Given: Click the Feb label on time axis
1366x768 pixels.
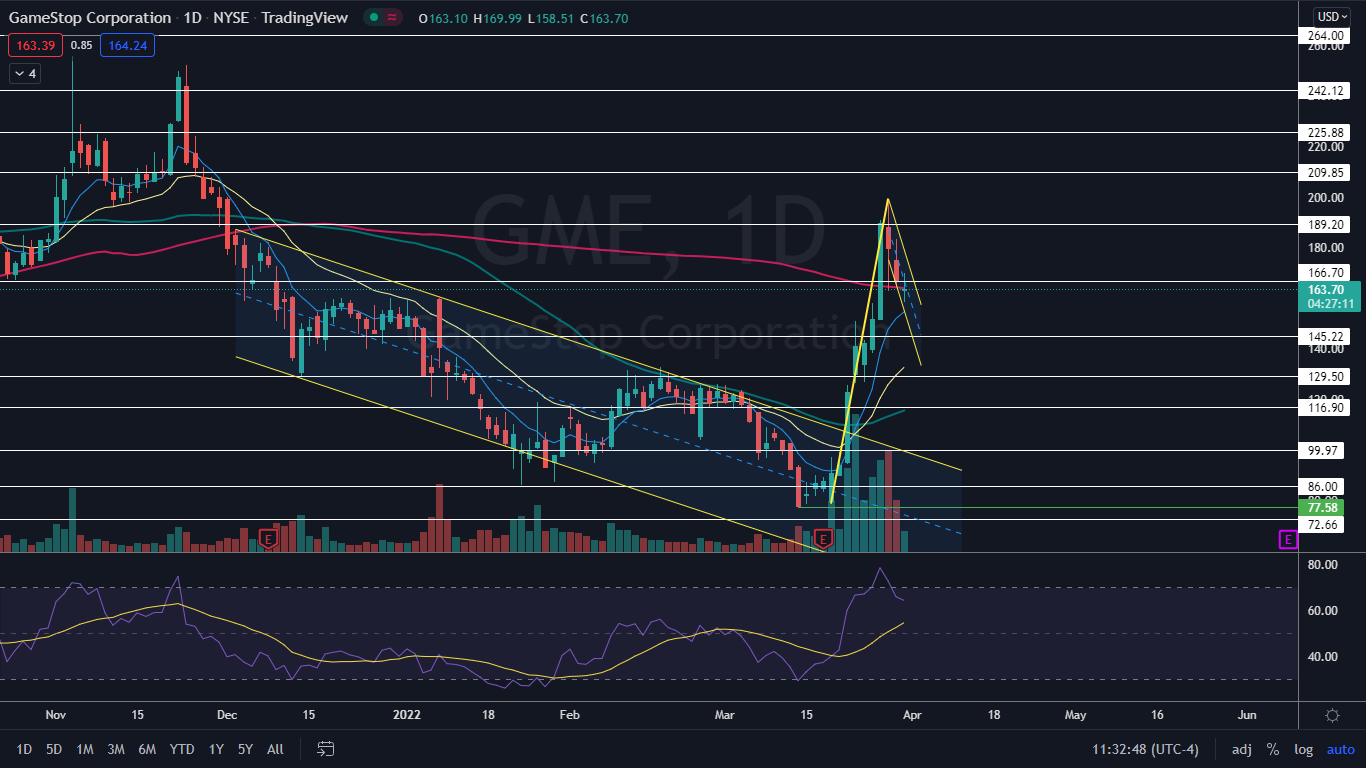Looking at the screenshot, I should (569, 716).
